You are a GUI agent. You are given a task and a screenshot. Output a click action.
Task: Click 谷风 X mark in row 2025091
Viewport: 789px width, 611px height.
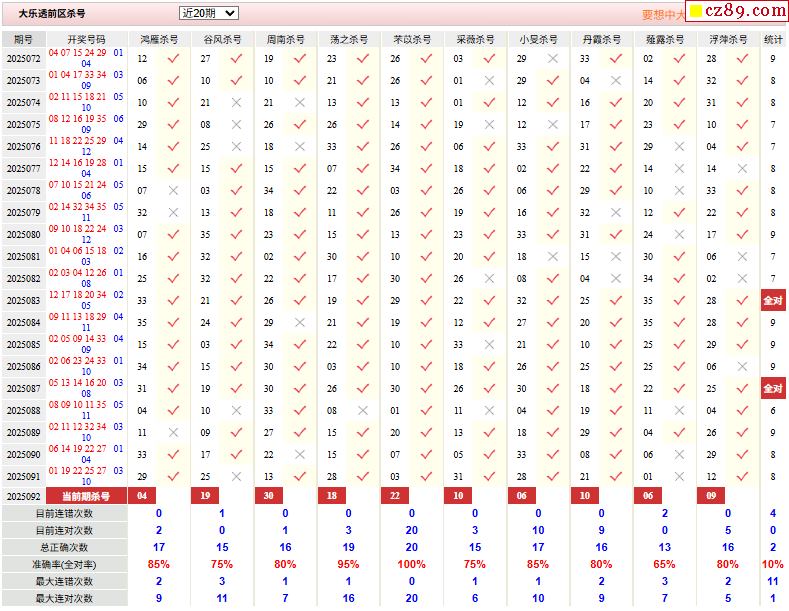236,477
